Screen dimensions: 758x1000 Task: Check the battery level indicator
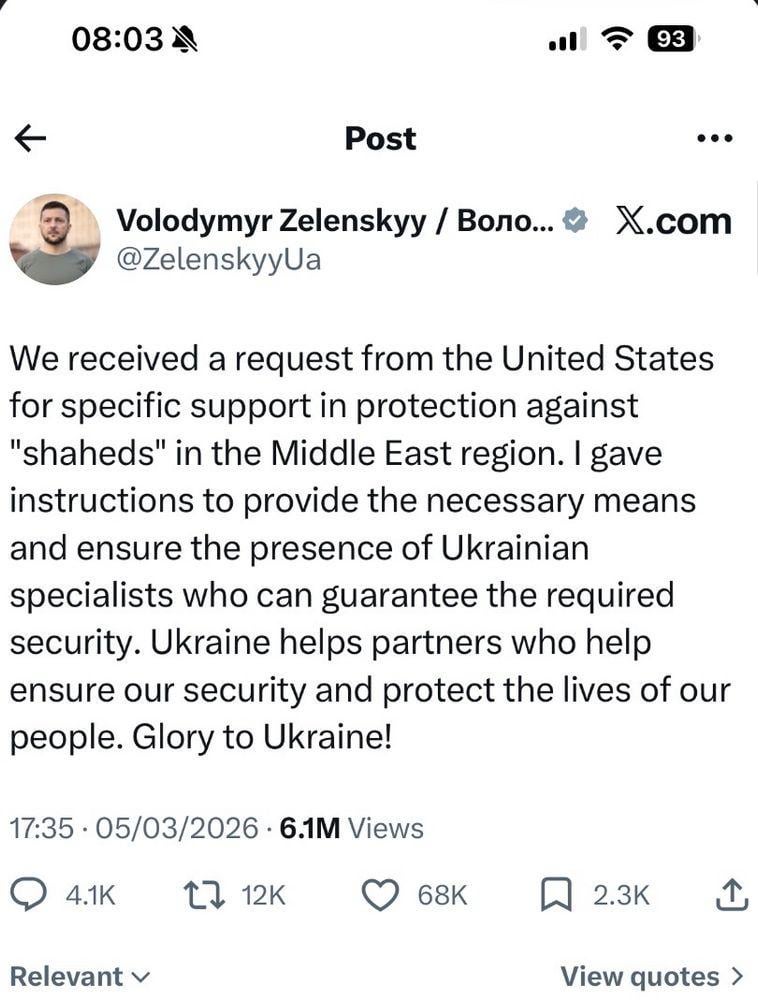click(x=672, y=38)
